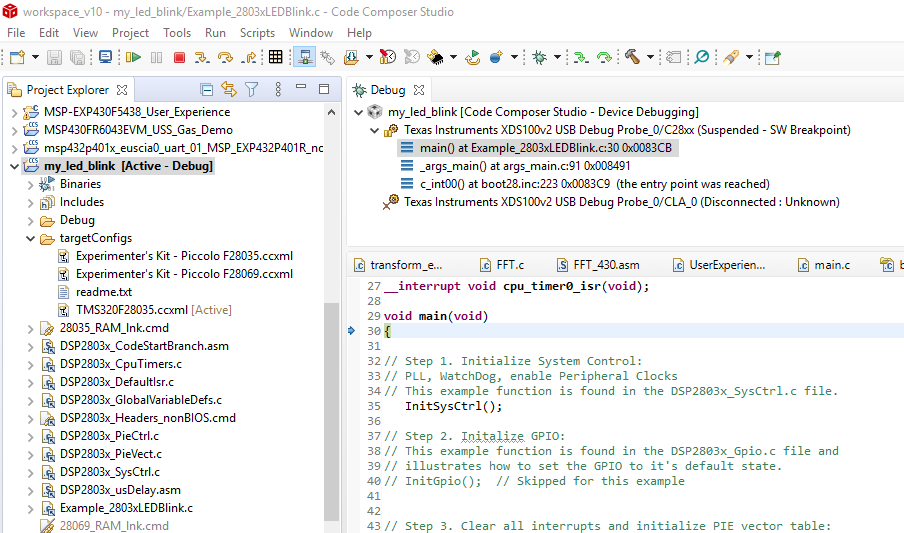Click the yellow Step Over icon
The image size is (904, 533).
pyautogui.click(x=225, y=57)
